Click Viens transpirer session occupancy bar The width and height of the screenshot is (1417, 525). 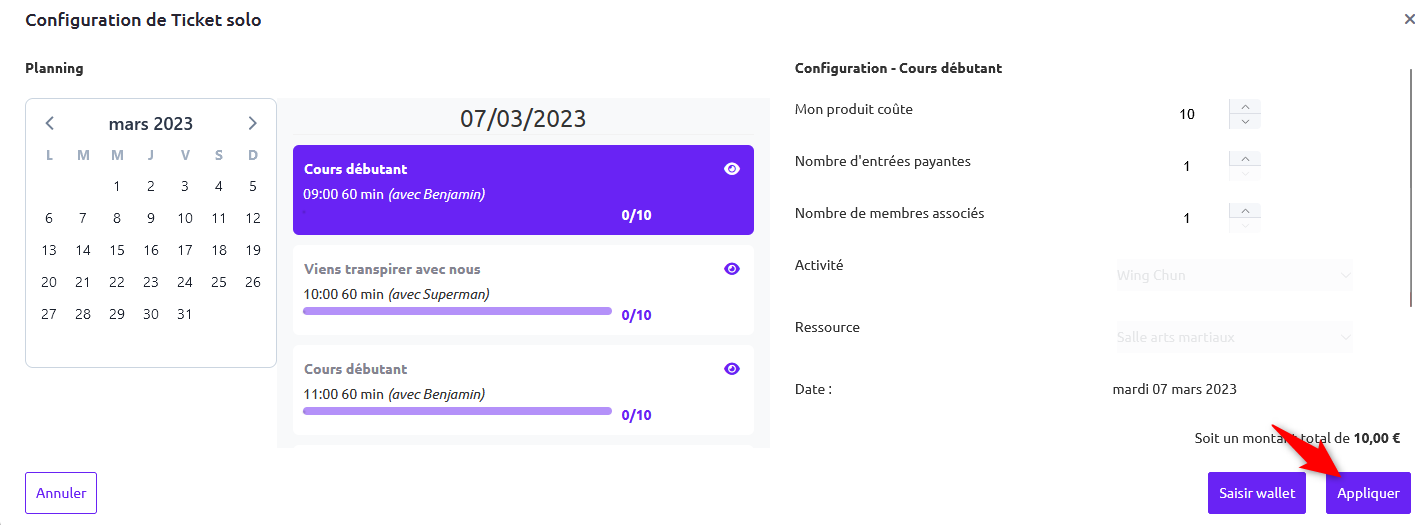[457, 311]
